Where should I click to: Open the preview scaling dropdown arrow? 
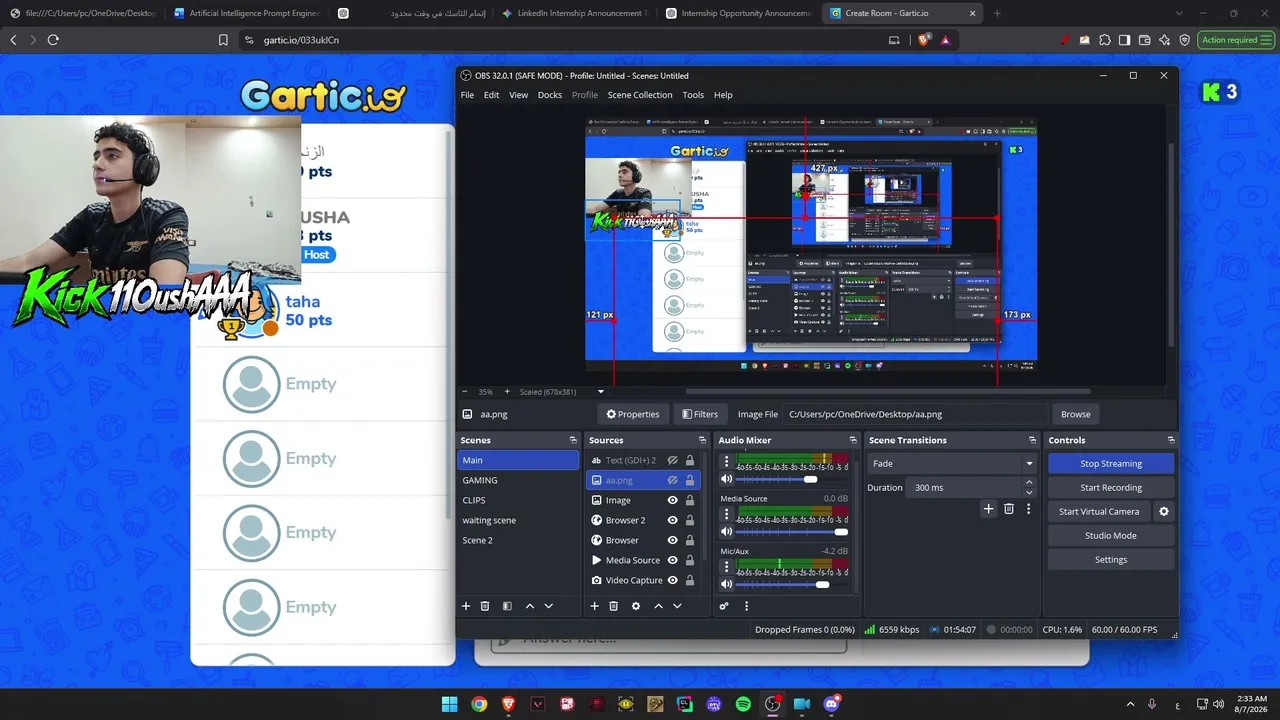pos(601,392)
